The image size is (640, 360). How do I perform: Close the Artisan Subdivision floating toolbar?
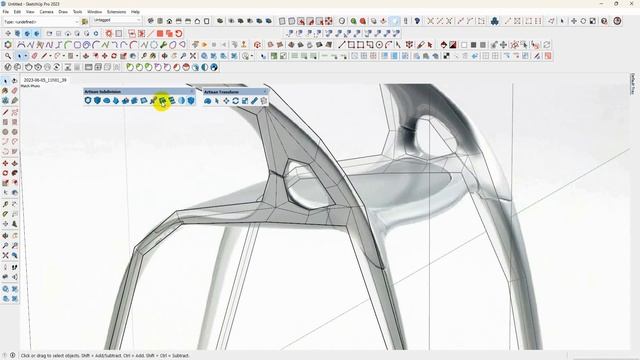192,91
